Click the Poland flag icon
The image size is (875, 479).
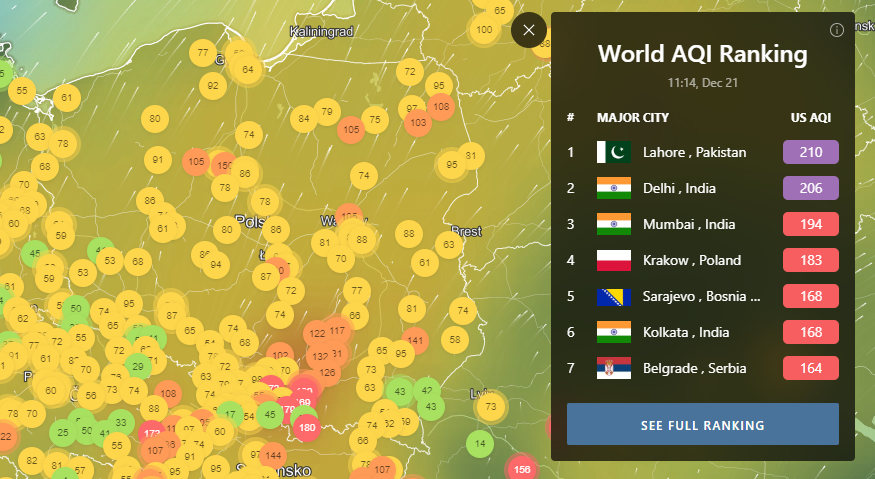pyautogui.click(x=614, y=260)
